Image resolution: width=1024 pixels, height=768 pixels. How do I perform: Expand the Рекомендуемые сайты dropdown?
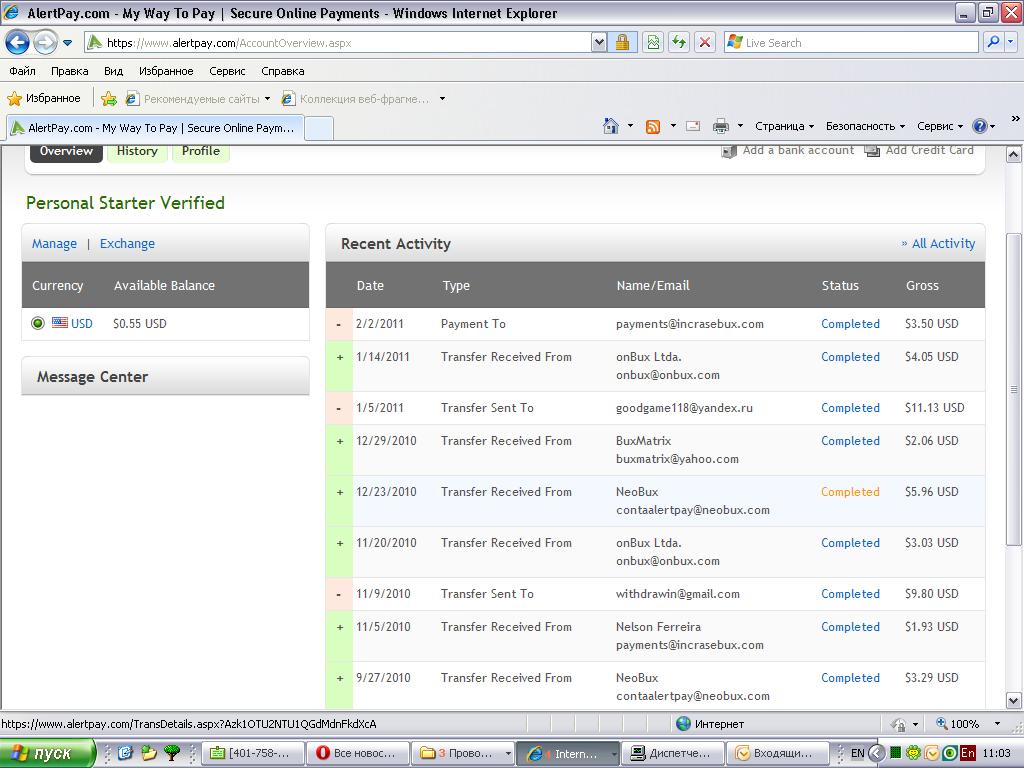[267, 99]
